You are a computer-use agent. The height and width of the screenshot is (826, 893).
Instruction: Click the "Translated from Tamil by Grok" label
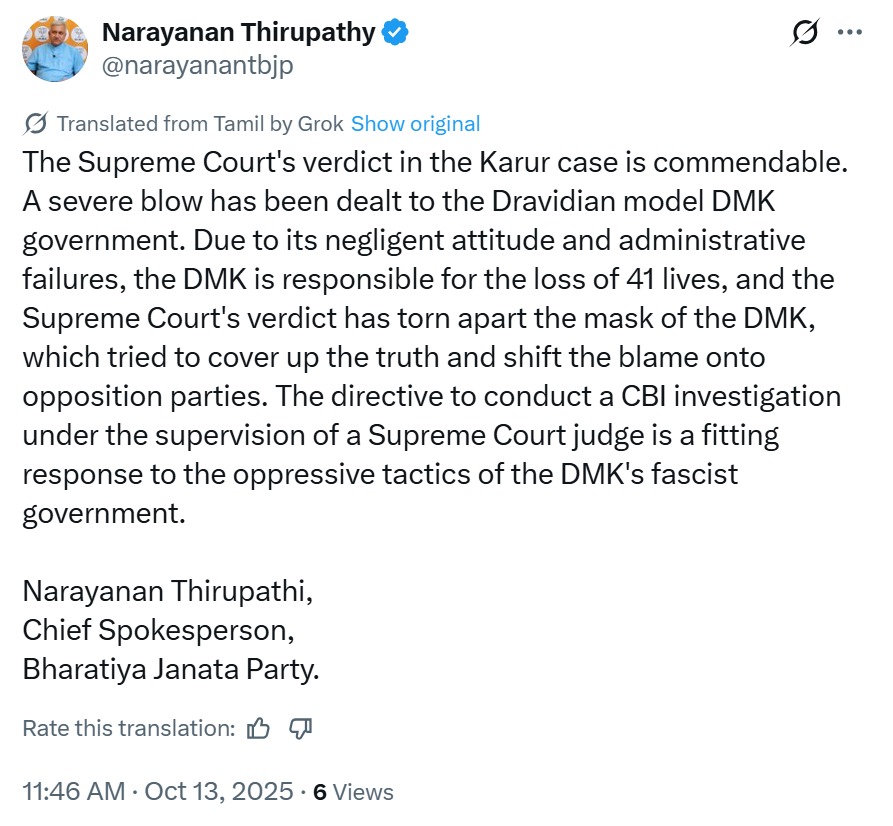click(x=200, y=124)
